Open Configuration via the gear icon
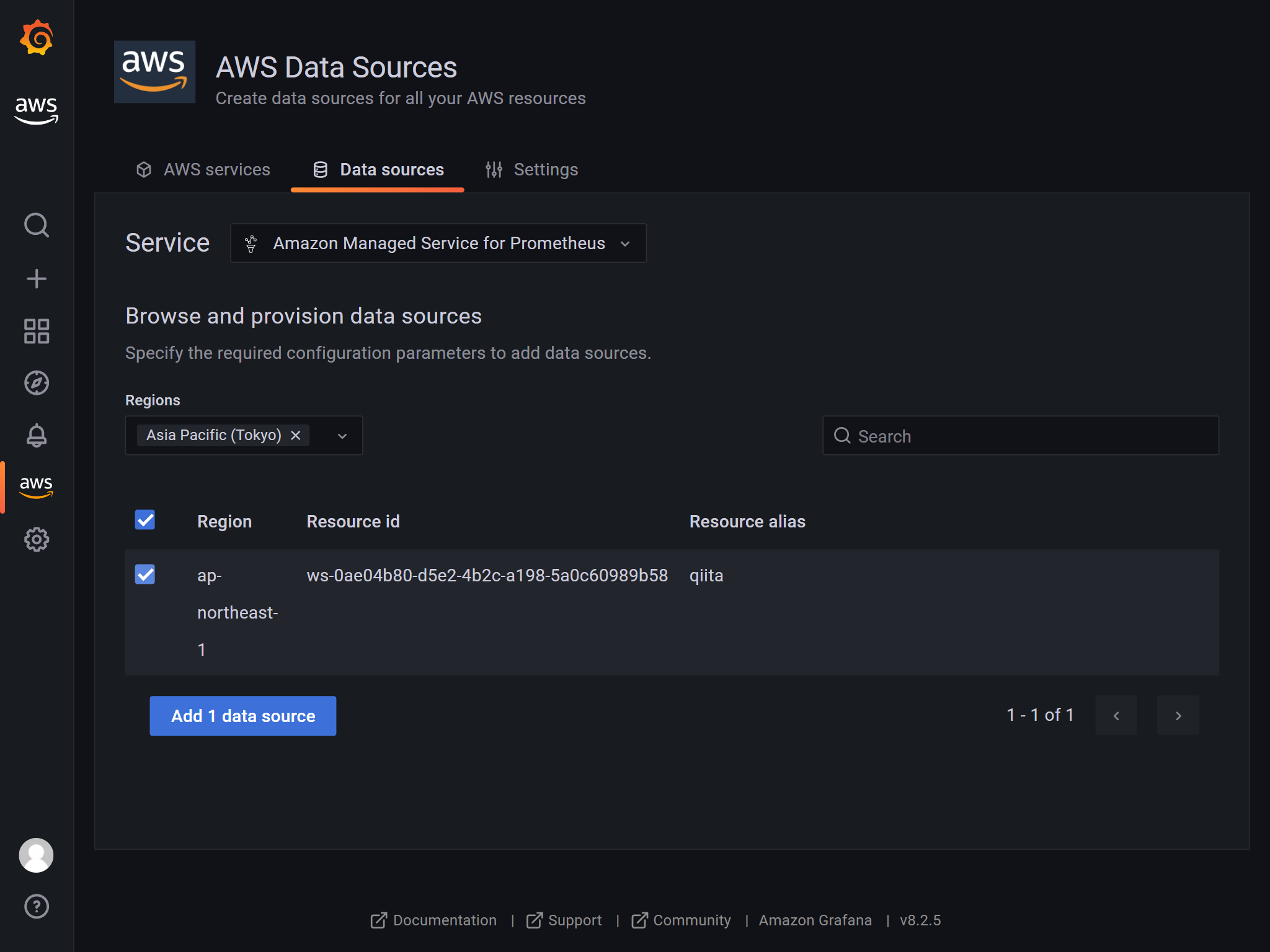Viewport: 1270px width, 952px height. pos(36,539)
